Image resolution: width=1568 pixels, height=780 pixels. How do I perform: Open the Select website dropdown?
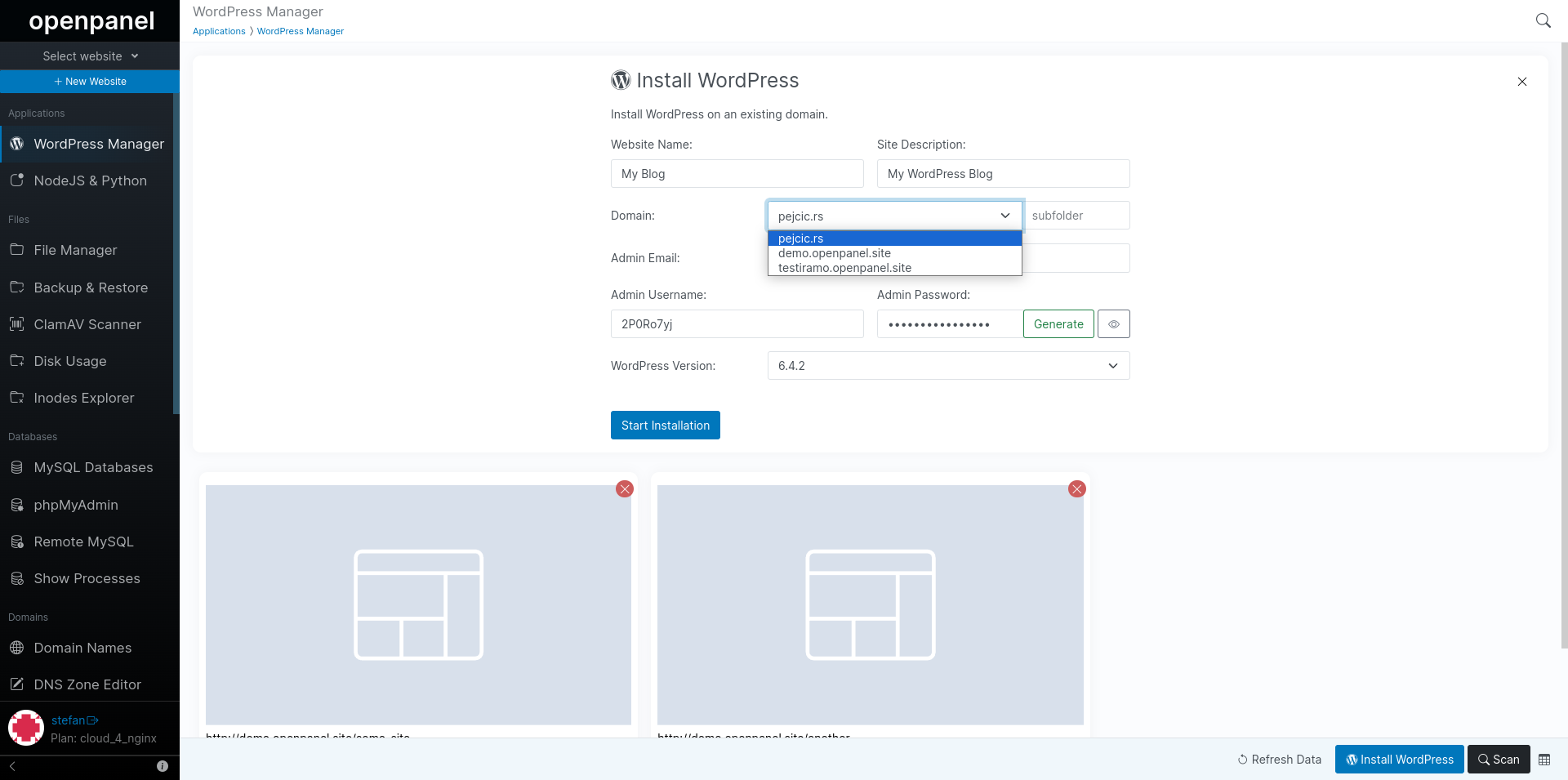[x=90, y=56]
